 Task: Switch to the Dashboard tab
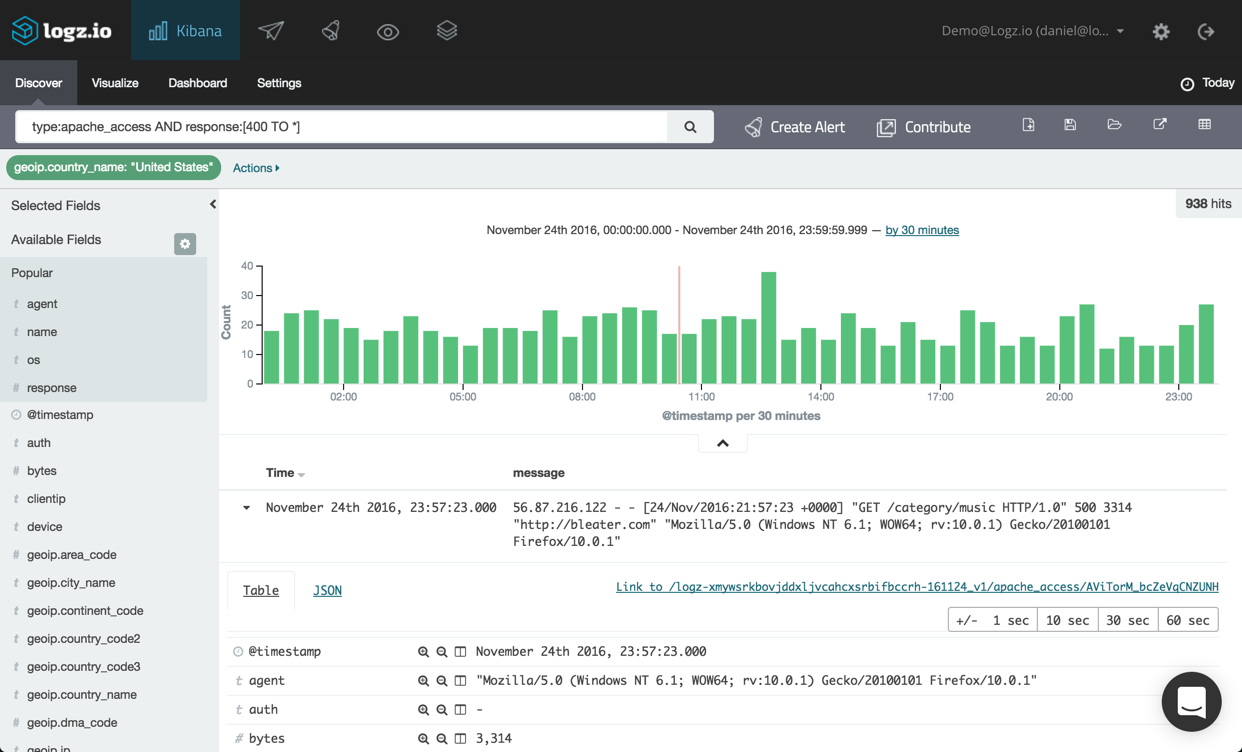(x=198, y=83)
